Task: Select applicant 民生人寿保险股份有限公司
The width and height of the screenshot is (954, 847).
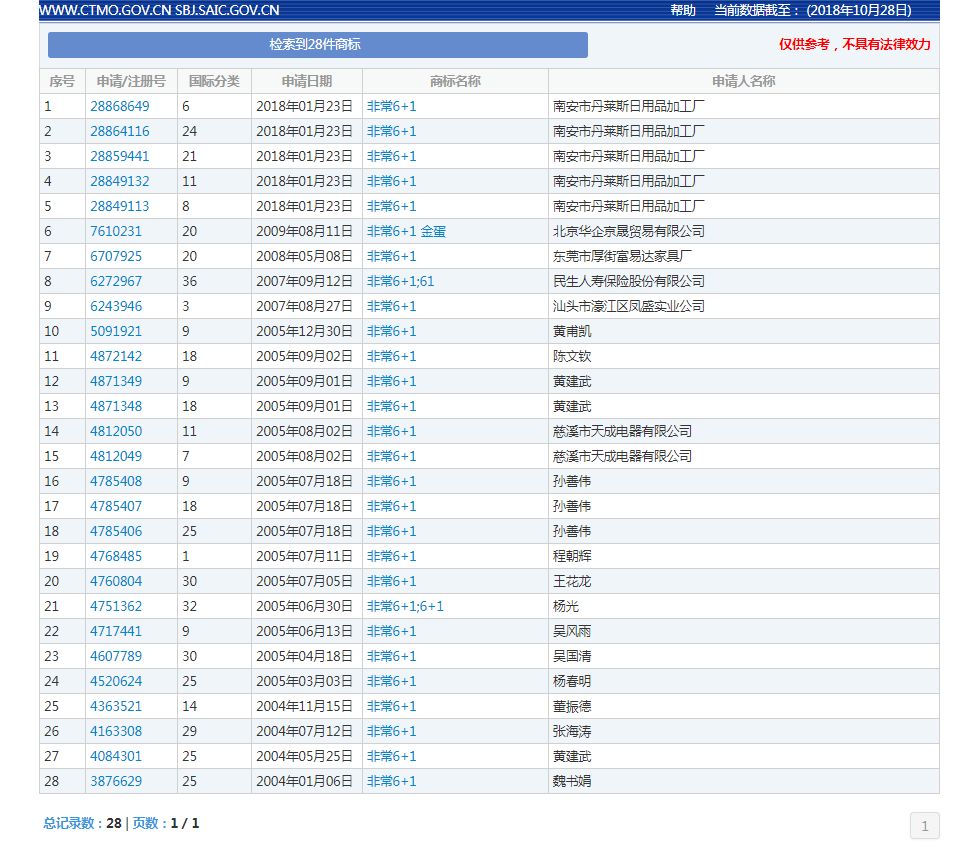Action: tap(628, 281)
